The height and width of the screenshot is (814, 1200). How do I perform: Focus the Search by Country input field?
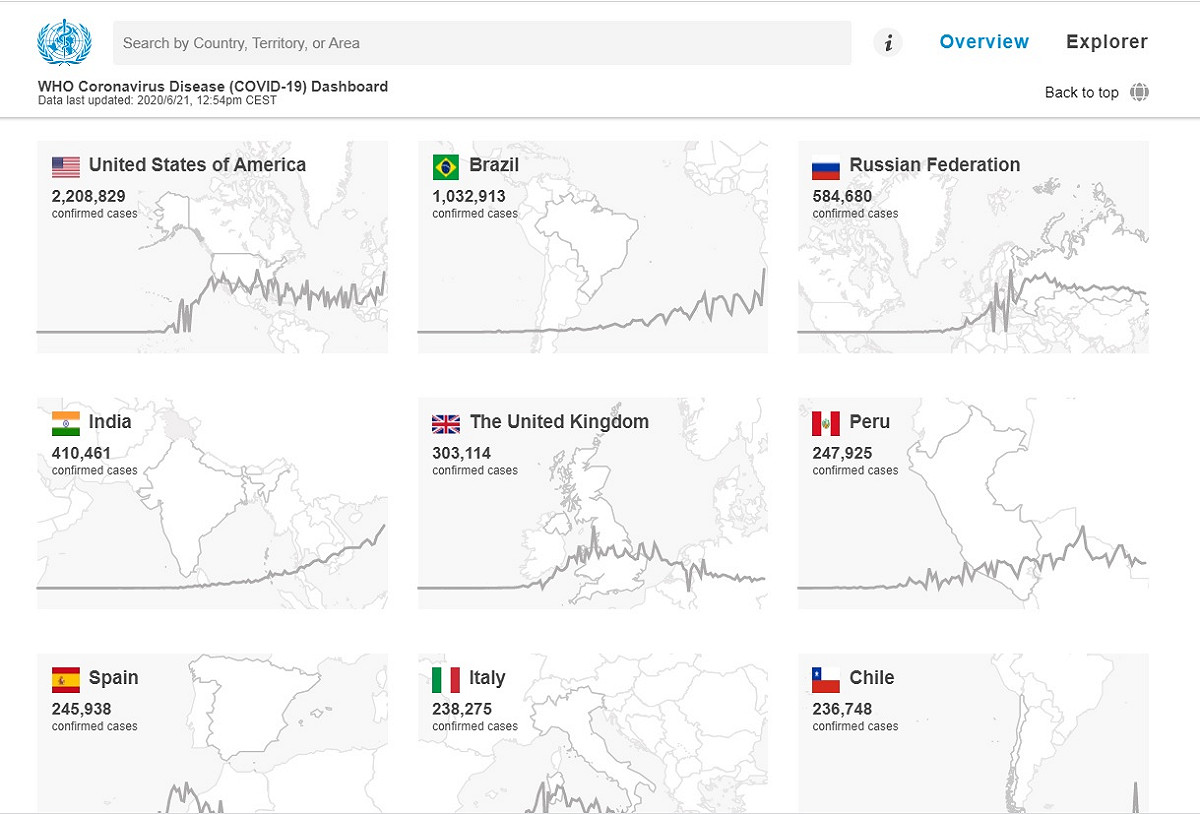click(x=482, y=43)
